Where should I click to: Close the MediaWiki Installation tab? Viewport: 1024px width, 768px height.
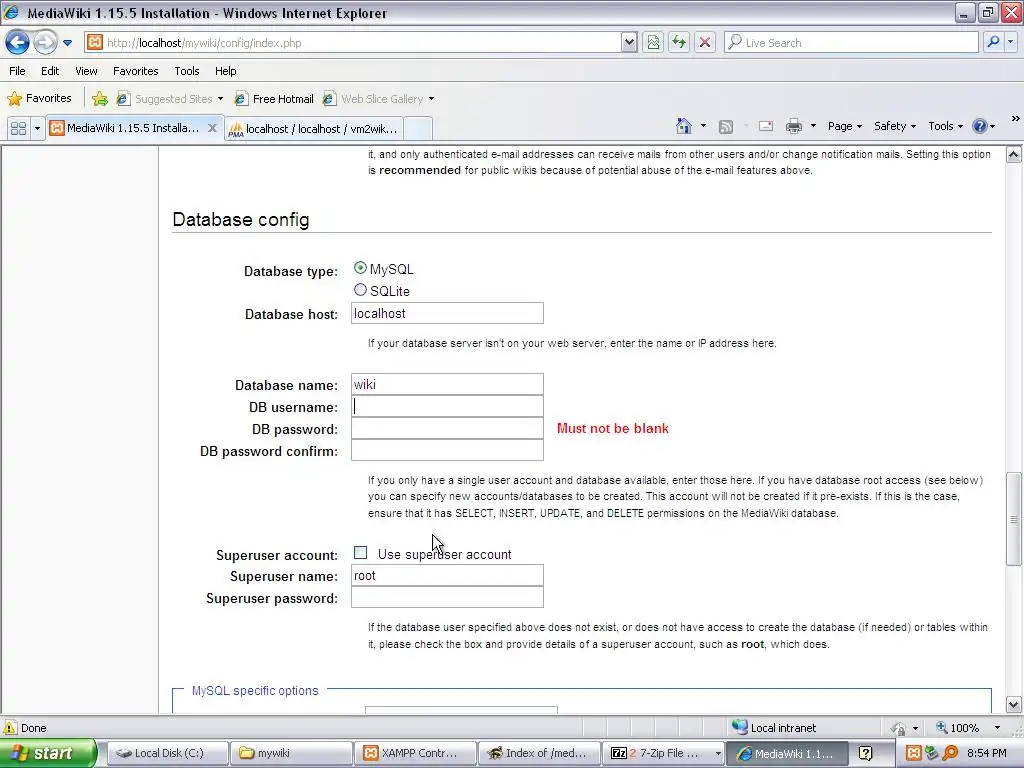pyautogui.click(x=212, y=128)
